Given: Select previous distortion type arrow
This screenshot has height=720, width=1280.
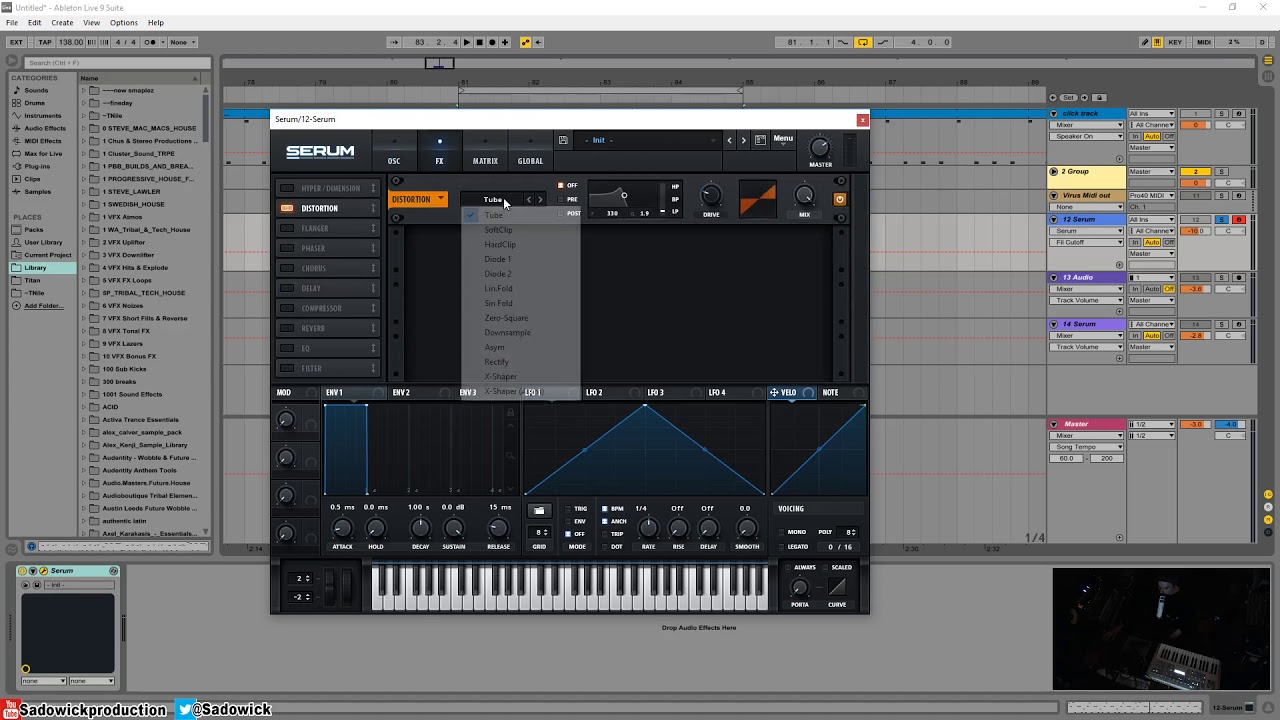Looking at the screenshot, I should click(529, 199).
